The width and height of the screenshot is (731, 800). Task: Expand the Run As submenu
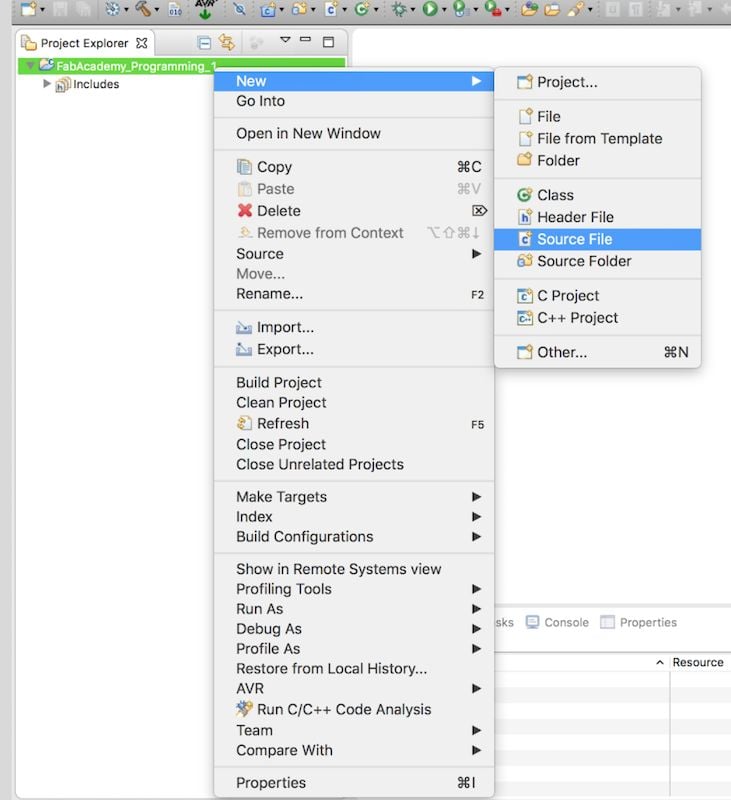click(354, 609)
